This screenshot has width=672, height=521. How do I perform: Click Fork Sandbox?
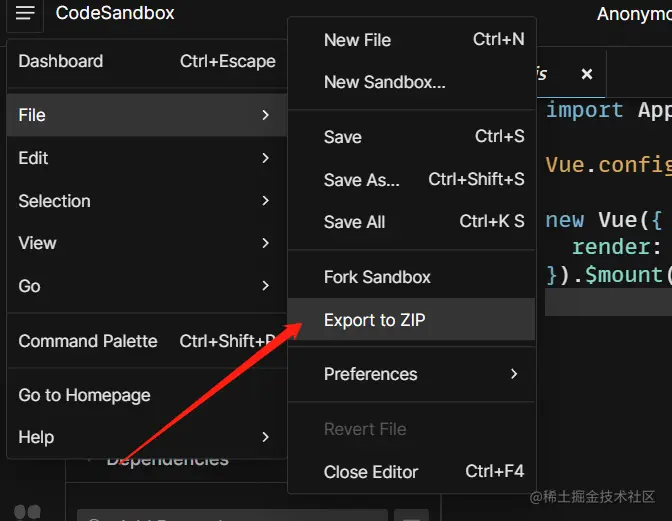[411, 277]
